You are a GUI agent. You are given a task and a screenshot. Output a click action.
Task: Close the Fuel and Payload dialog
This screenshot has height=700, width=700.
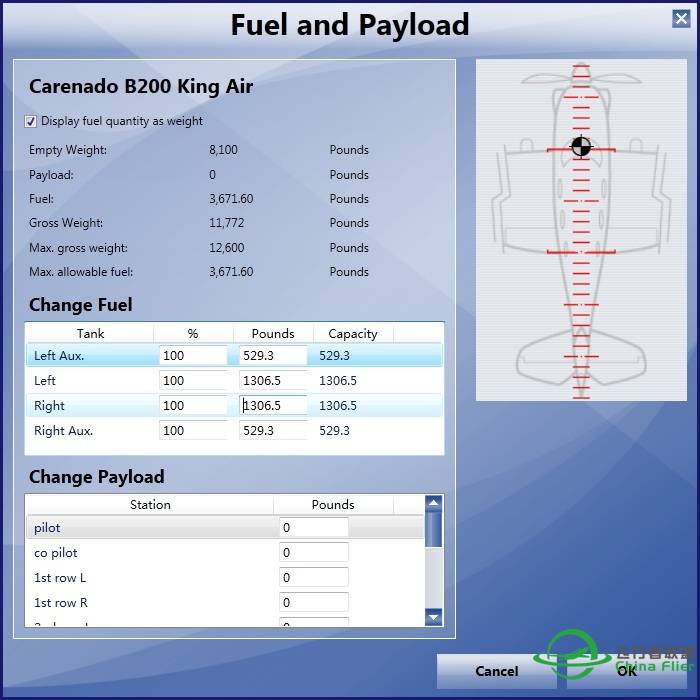click(680, 18)
